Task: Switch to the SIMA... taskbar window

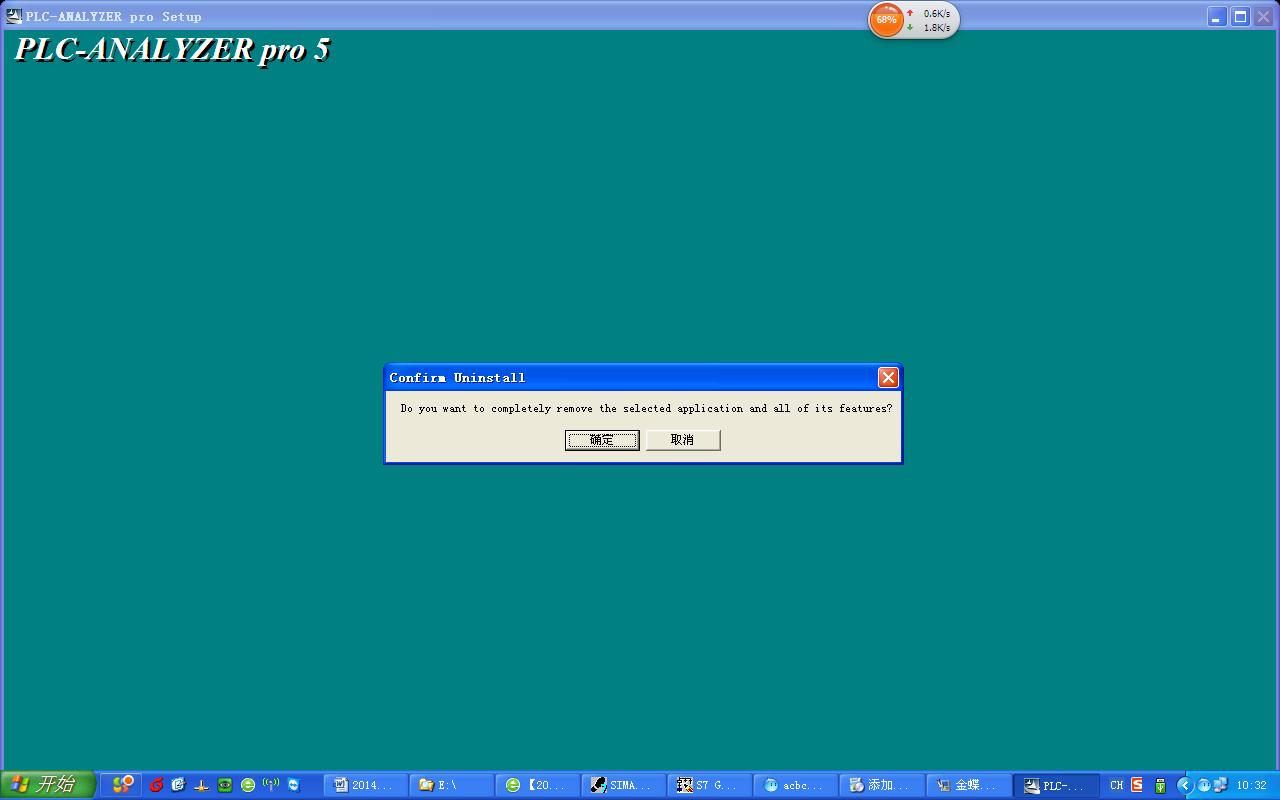Action: [x=623, y=785]
